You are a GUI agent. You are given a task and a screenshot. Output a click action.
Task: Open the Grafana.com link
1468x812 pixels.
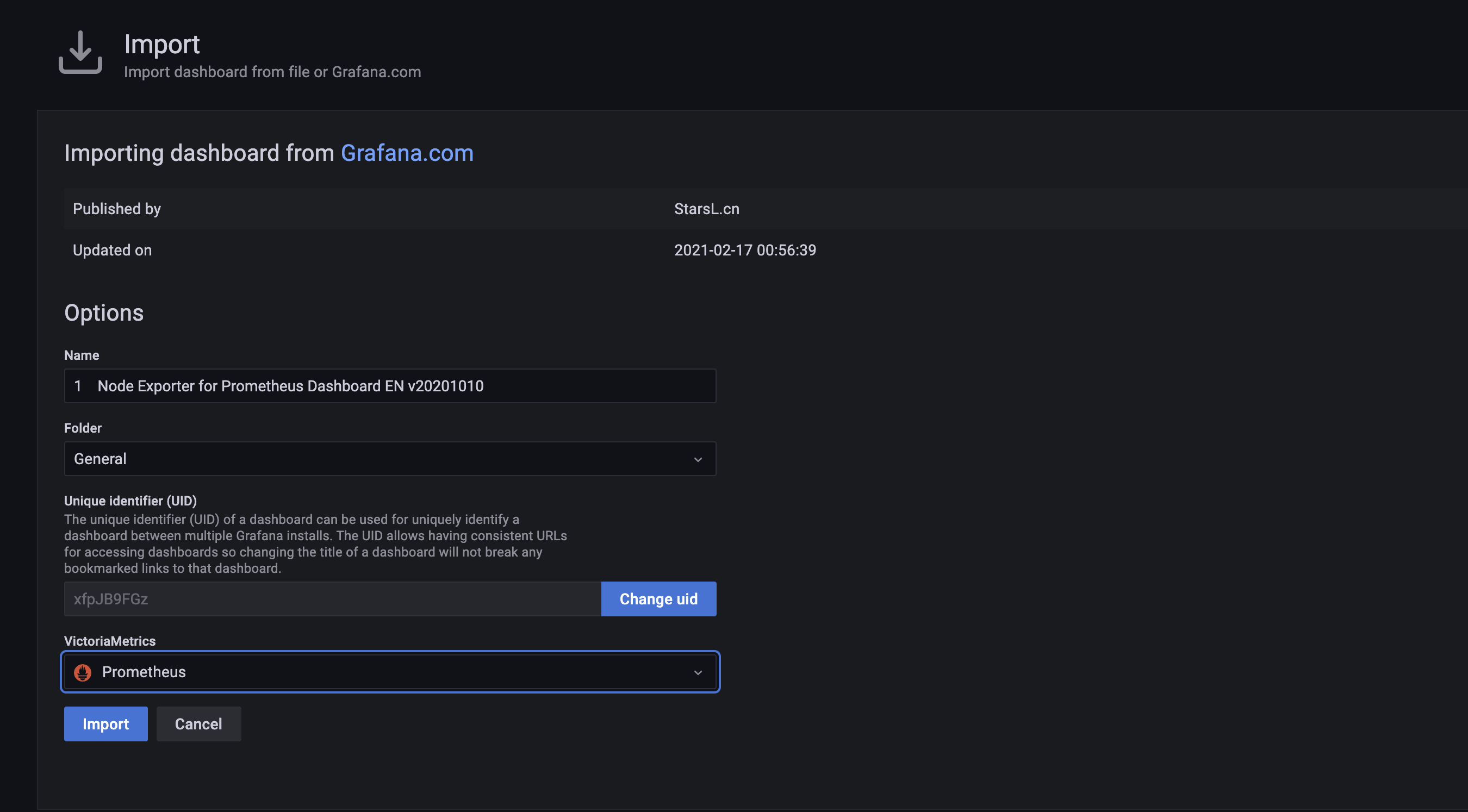407,153
